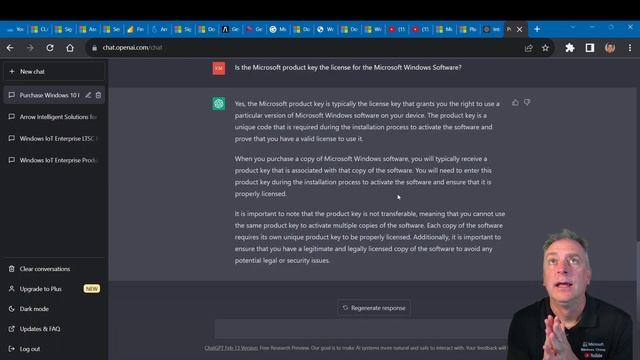
Task: Delete the Purchase Windows 10 chat with trash icon
Action: pos(98,95)
